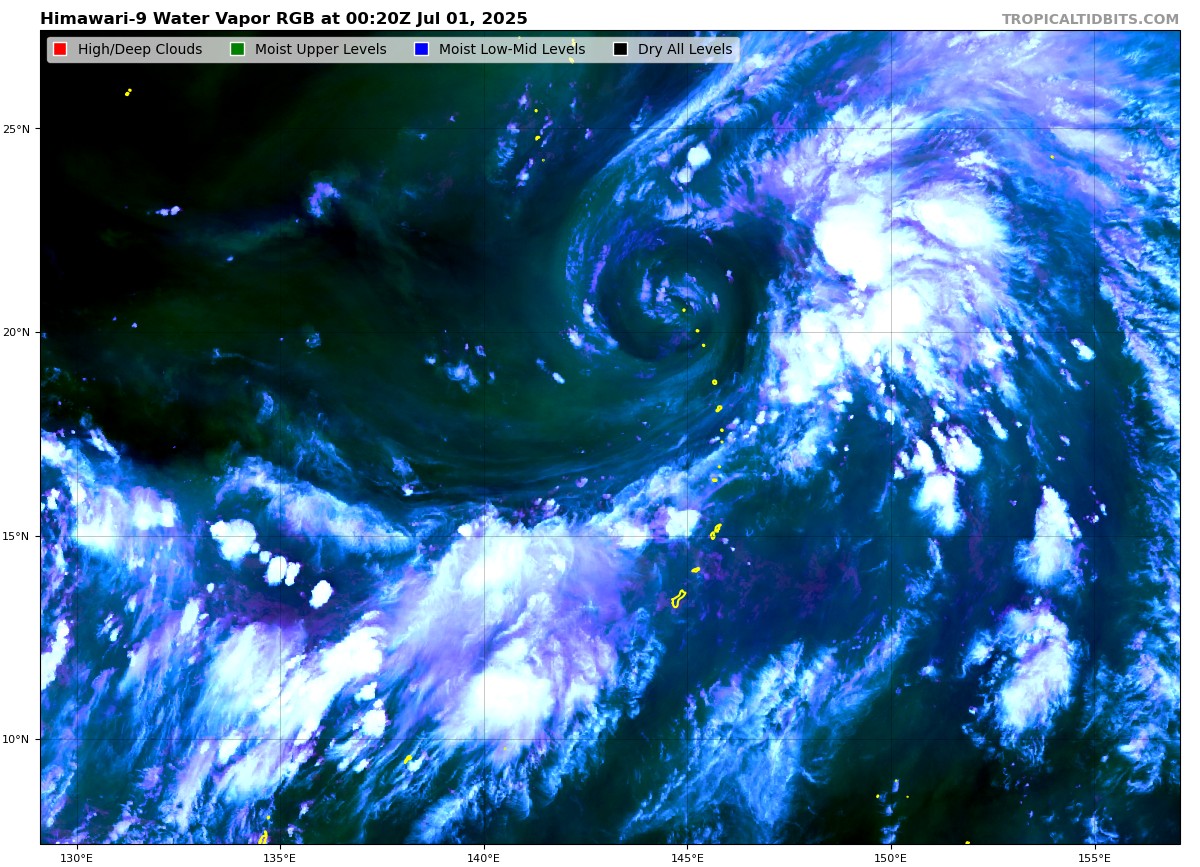
Task: Click the 145°E longitude axis label
Action: (687, 857)
